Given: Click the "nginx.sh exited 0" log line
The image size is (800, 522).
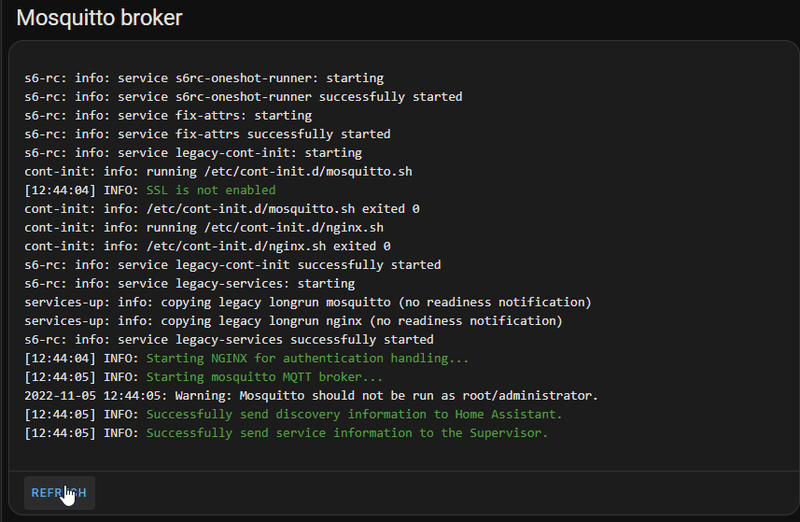Looking at the screenshot, I should coord(207,246).
